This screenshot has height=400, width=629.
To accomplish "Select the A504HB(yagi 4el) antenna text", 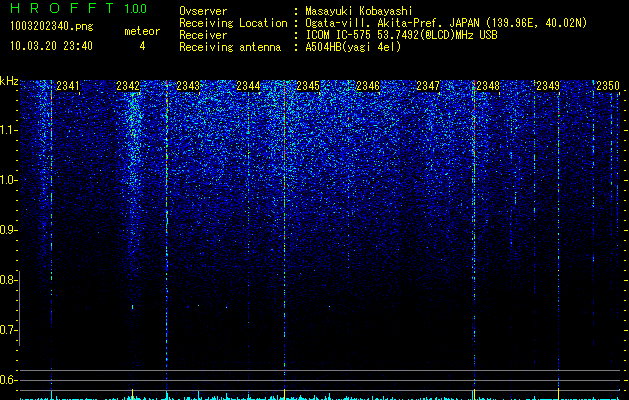I will tap(353, 47).
